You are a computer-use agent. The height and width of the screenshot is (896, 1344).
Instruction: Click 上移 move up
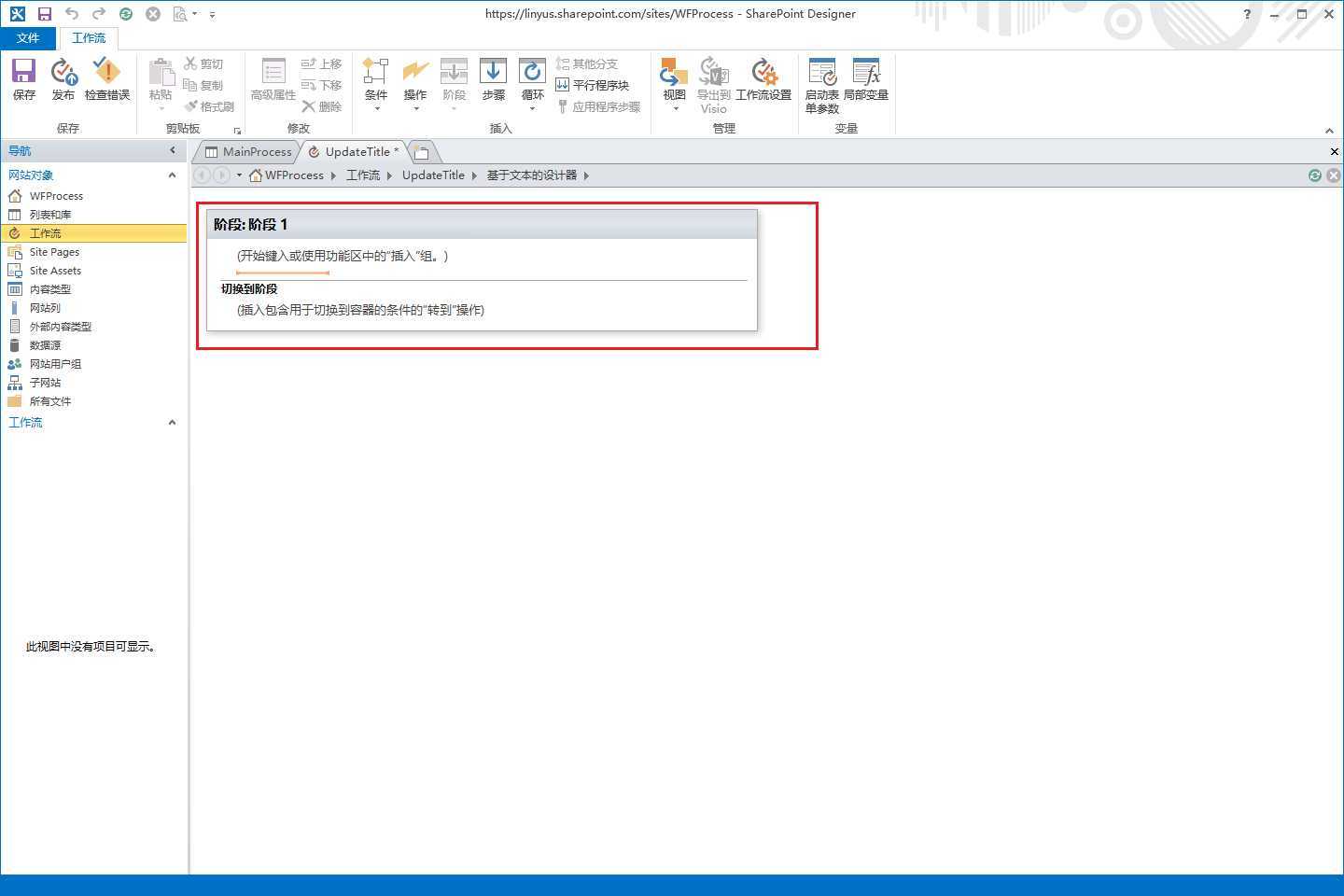coord(321,63)
